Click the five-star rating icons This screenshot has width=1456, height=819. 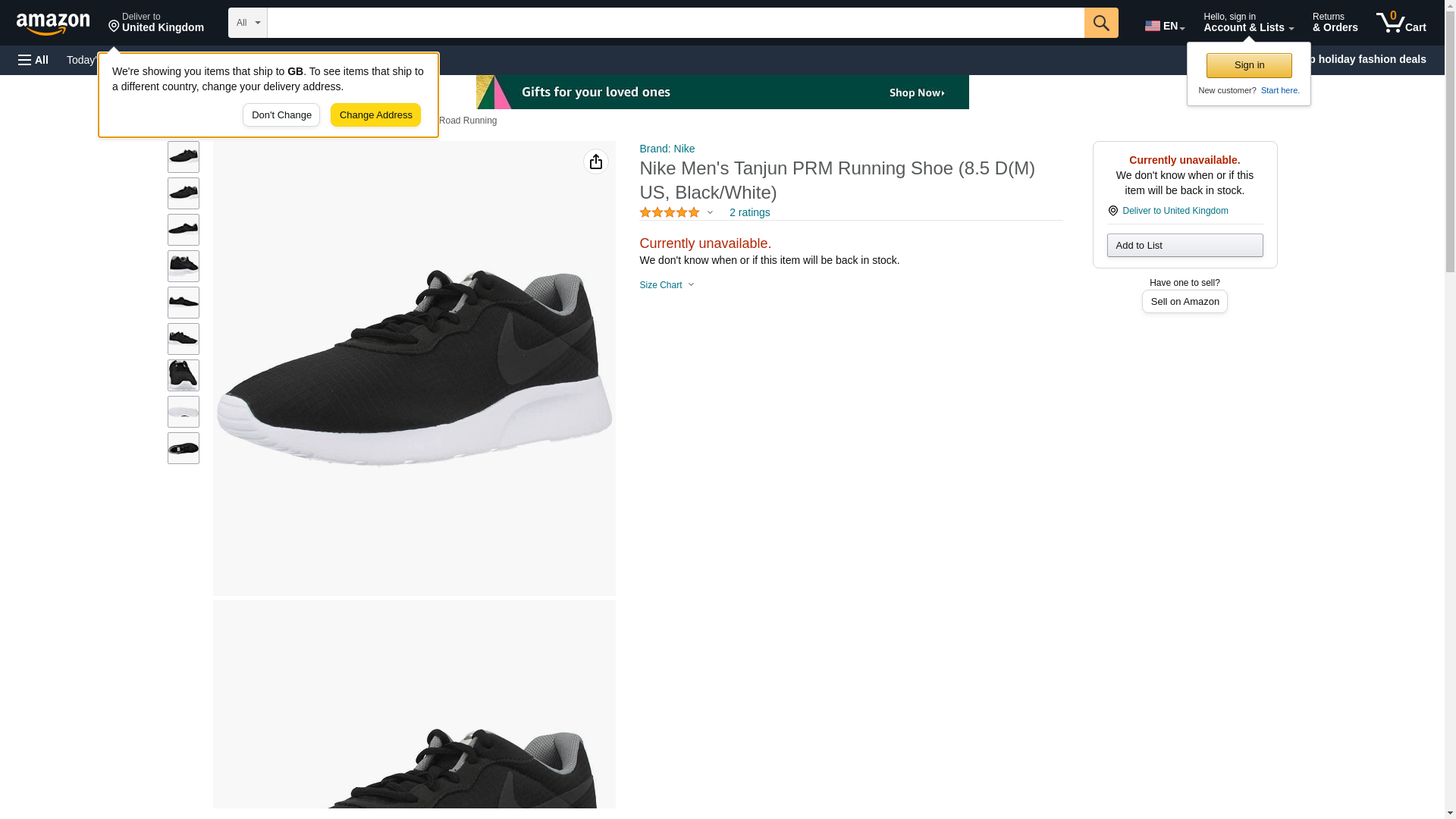pyautogui.click(x=670, y=213)
